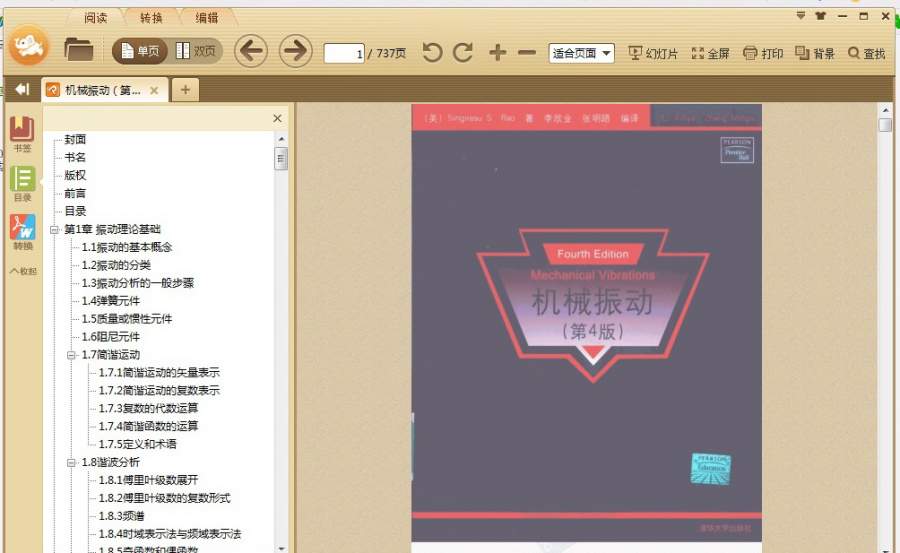Jump to 封面 in outline
Screen dimensions: 900x553
pyautogui.click(x=75, y=140)
